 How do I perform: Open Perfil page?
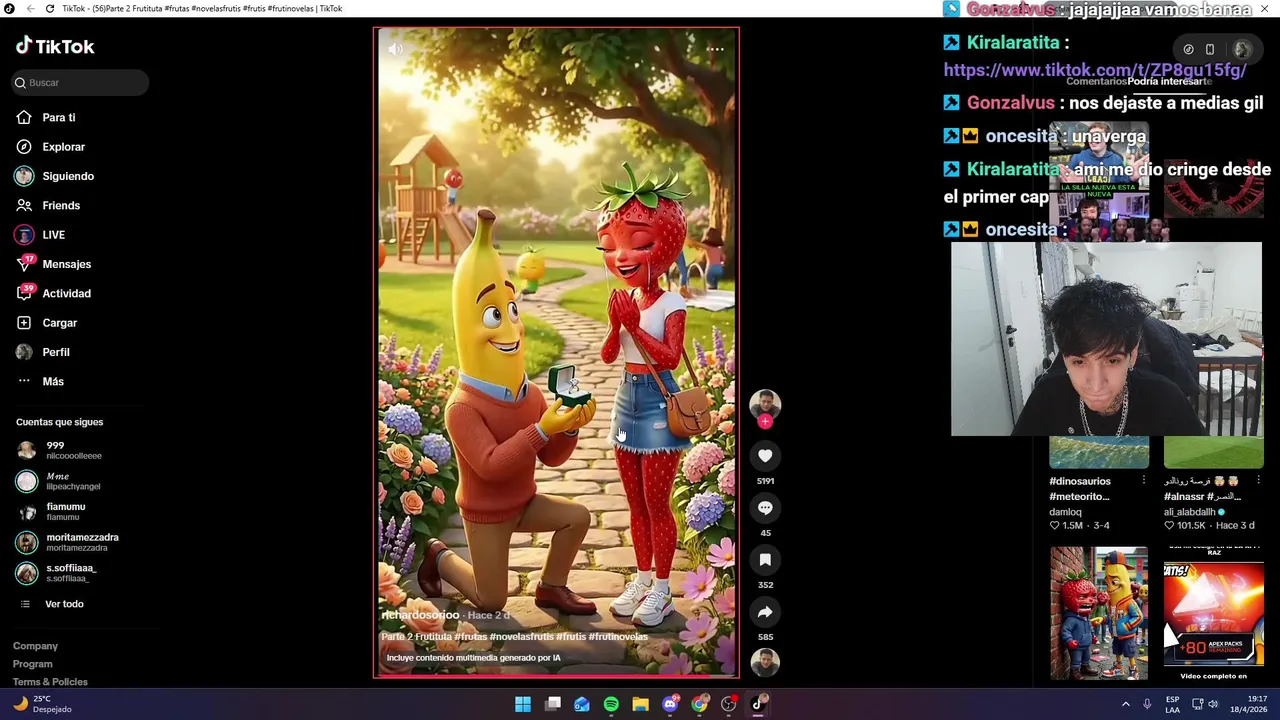coord(42,352)
